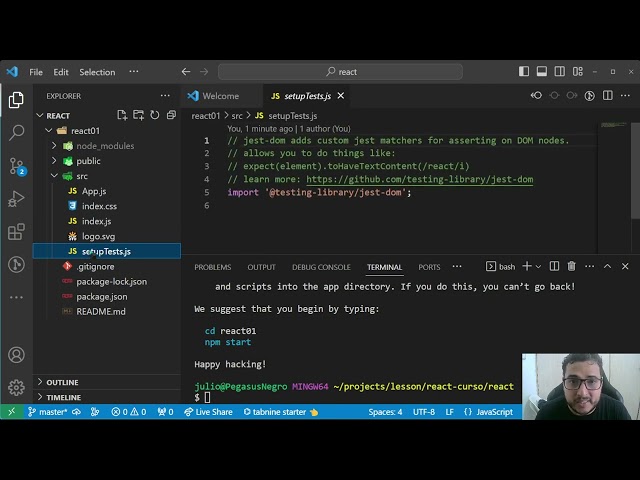The width and height of the screenshot is (640, 480).
Task: Open Explorer views and more actions menu
Action: (165, 96)
